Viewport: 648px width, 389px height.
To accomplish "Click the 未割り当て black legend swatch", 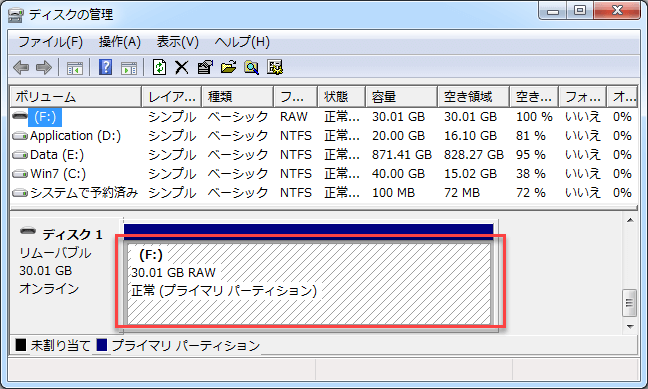I will (x=21, y=345).
